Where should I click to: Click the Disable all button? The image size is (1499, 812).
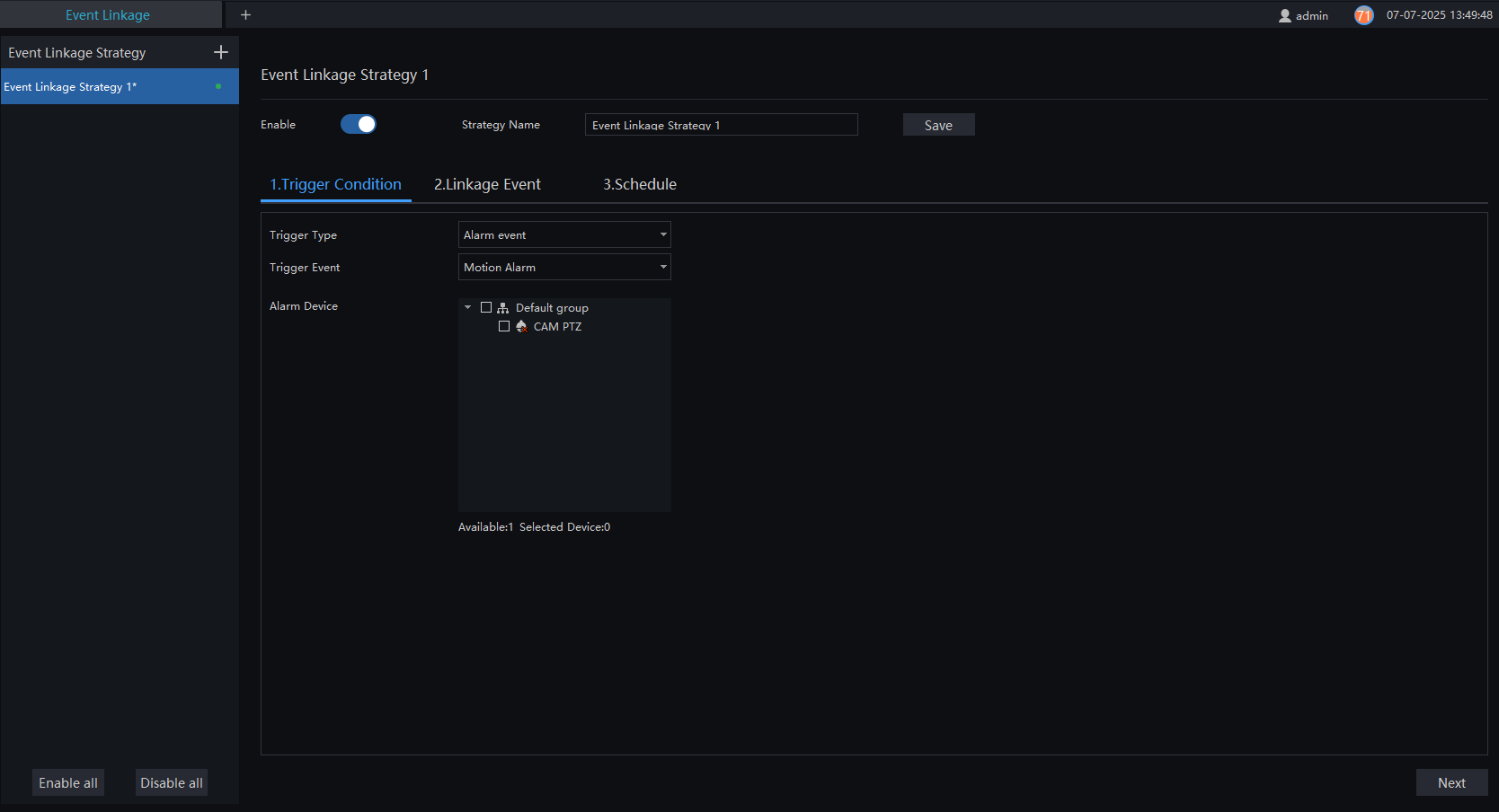click(172, 782)
